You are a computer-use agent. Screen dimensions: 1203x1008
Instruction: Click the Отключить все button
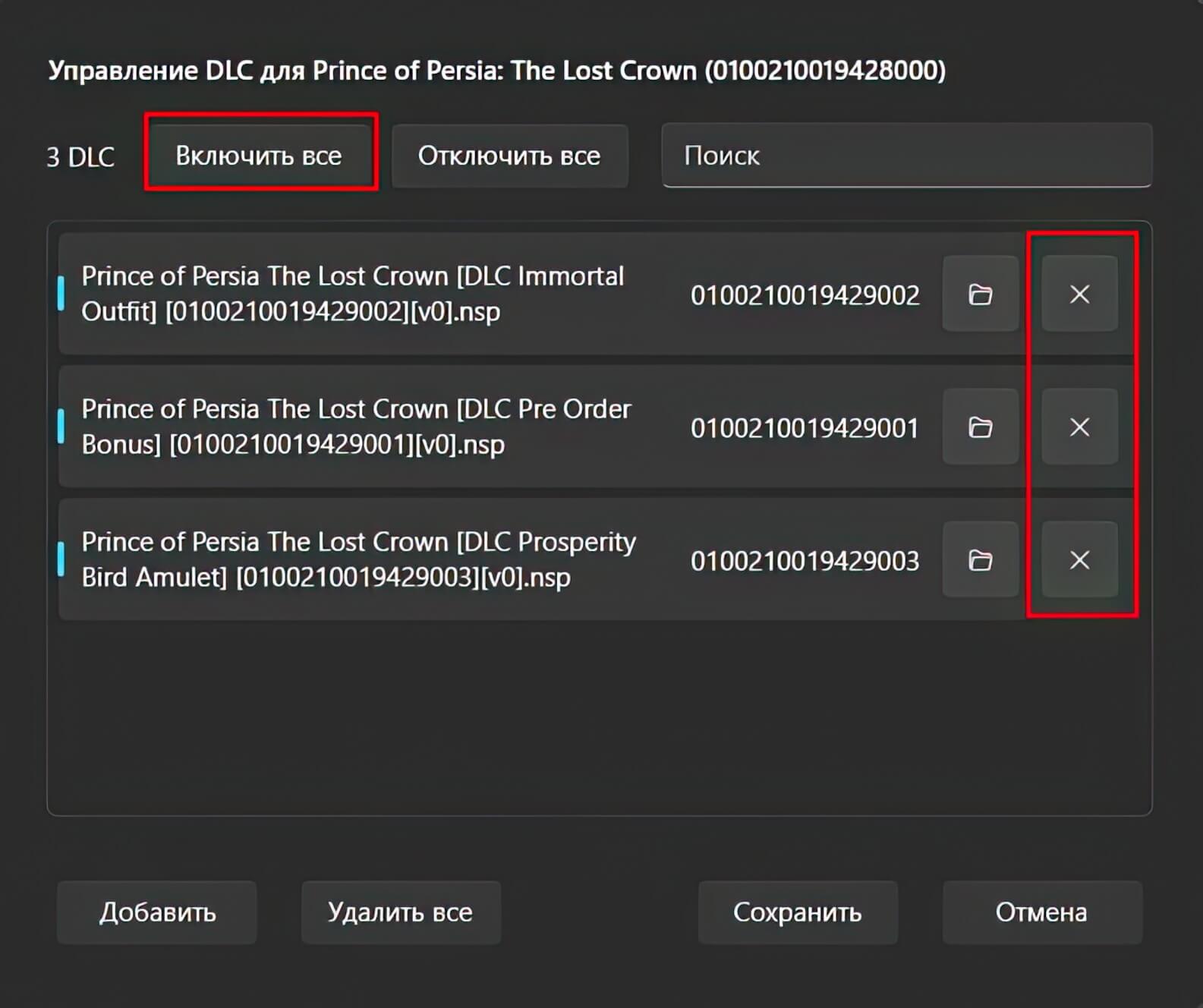coord(509,156)
